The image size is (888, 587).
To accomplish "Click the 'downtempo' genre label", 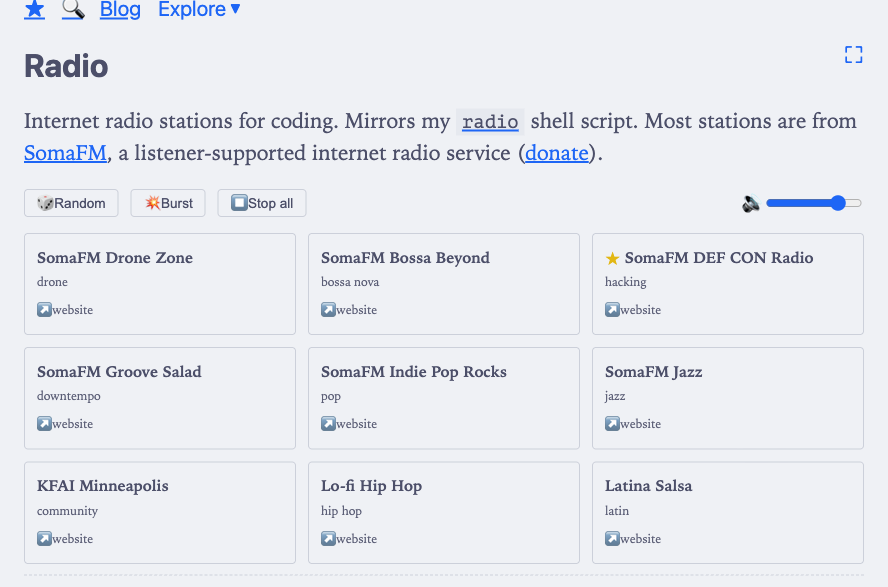I will point(69,396).
